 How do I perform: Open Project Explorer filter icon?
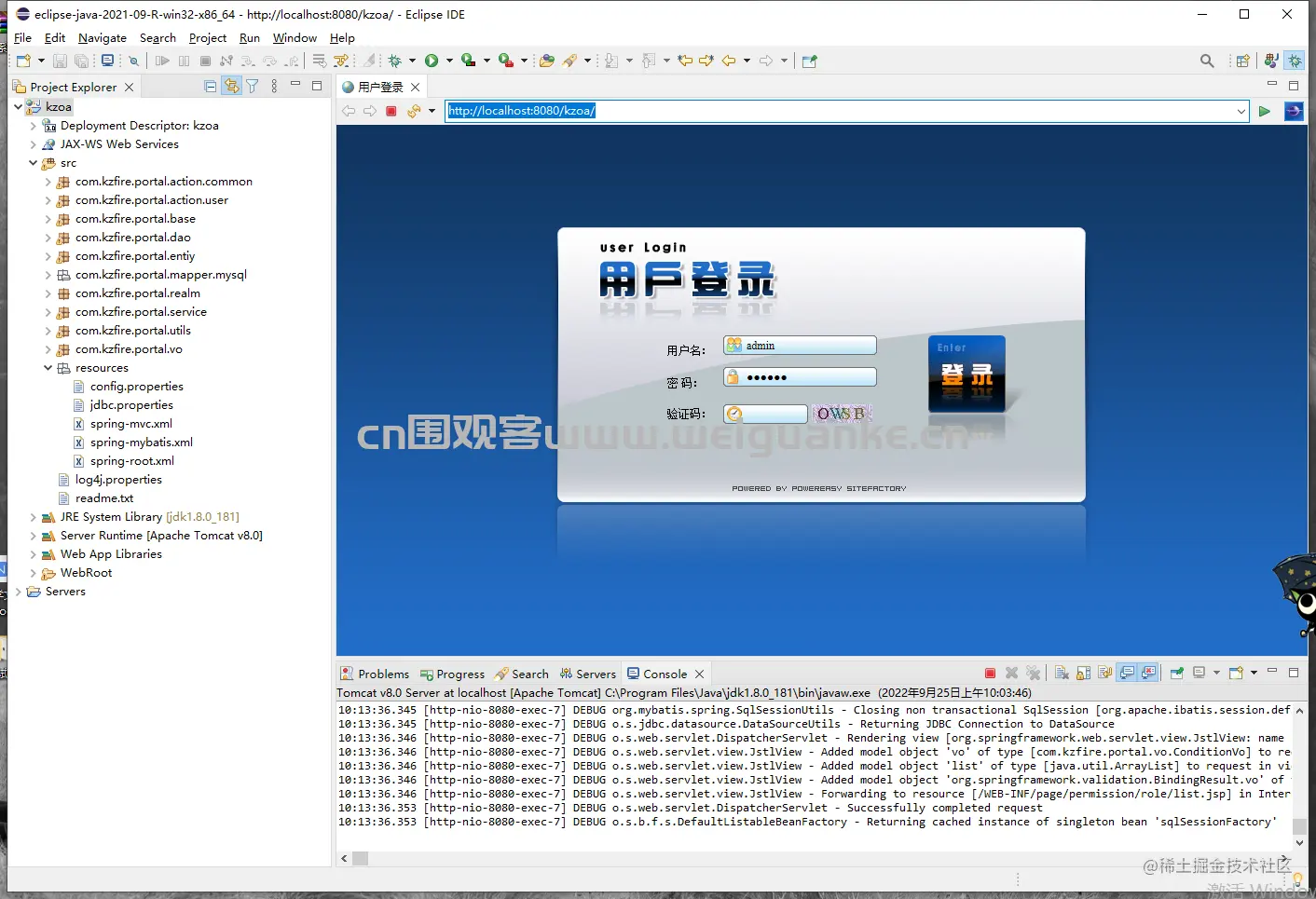tap(252, 86)
